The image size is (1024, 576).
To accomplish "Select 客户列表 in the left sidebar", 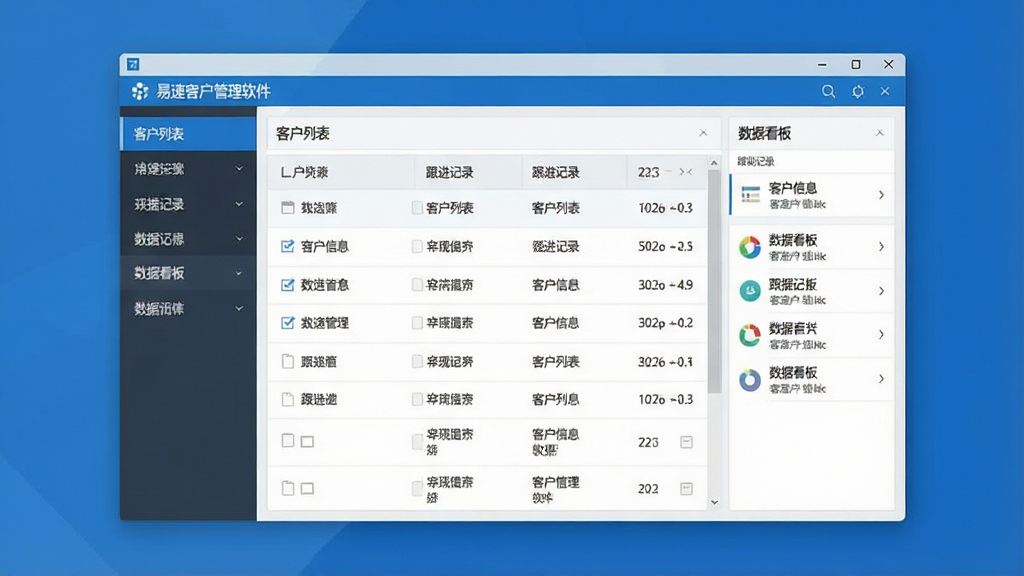I will click(x=188, y=134).
